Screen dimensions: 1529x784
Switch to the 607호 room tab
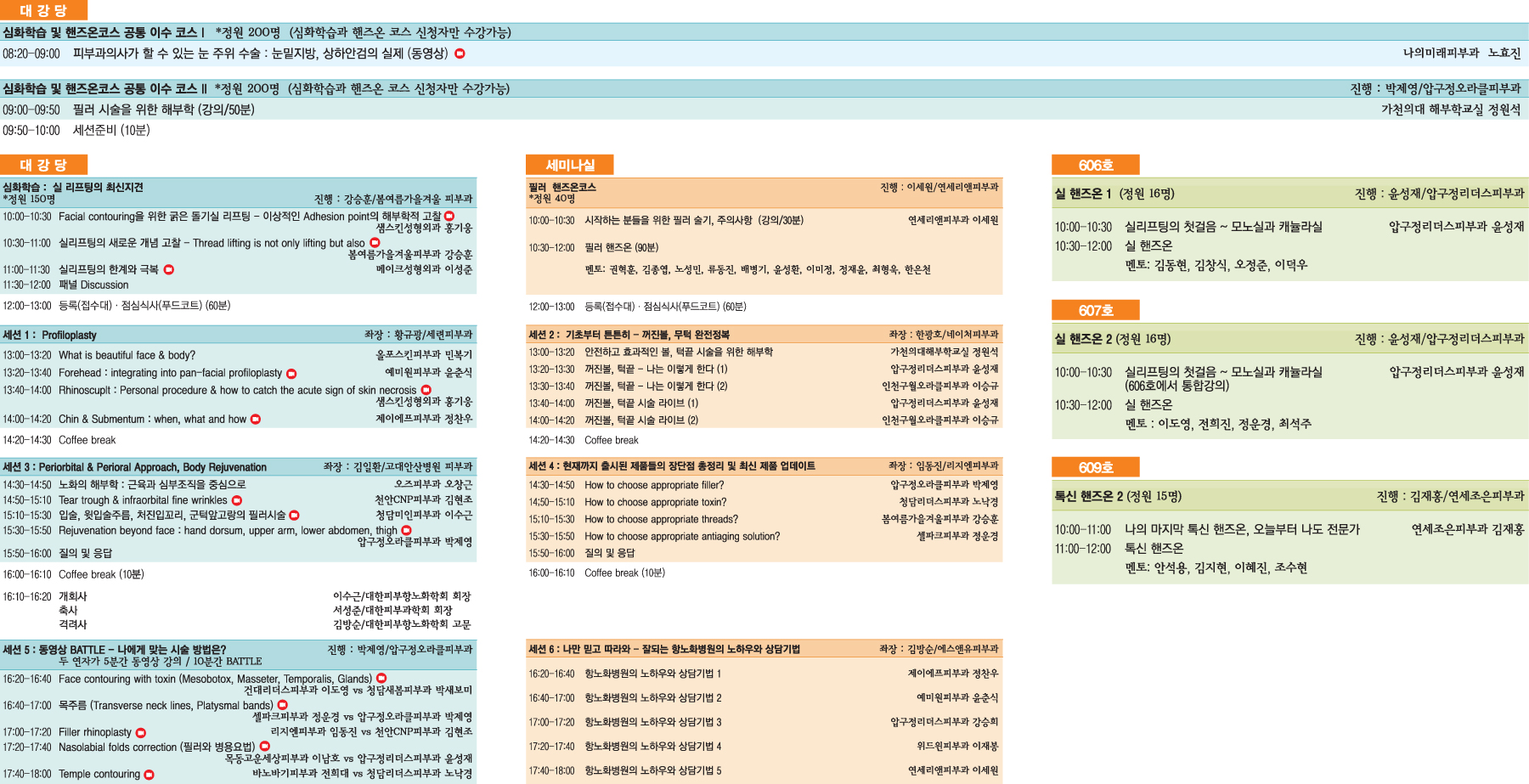[1095, 310]
